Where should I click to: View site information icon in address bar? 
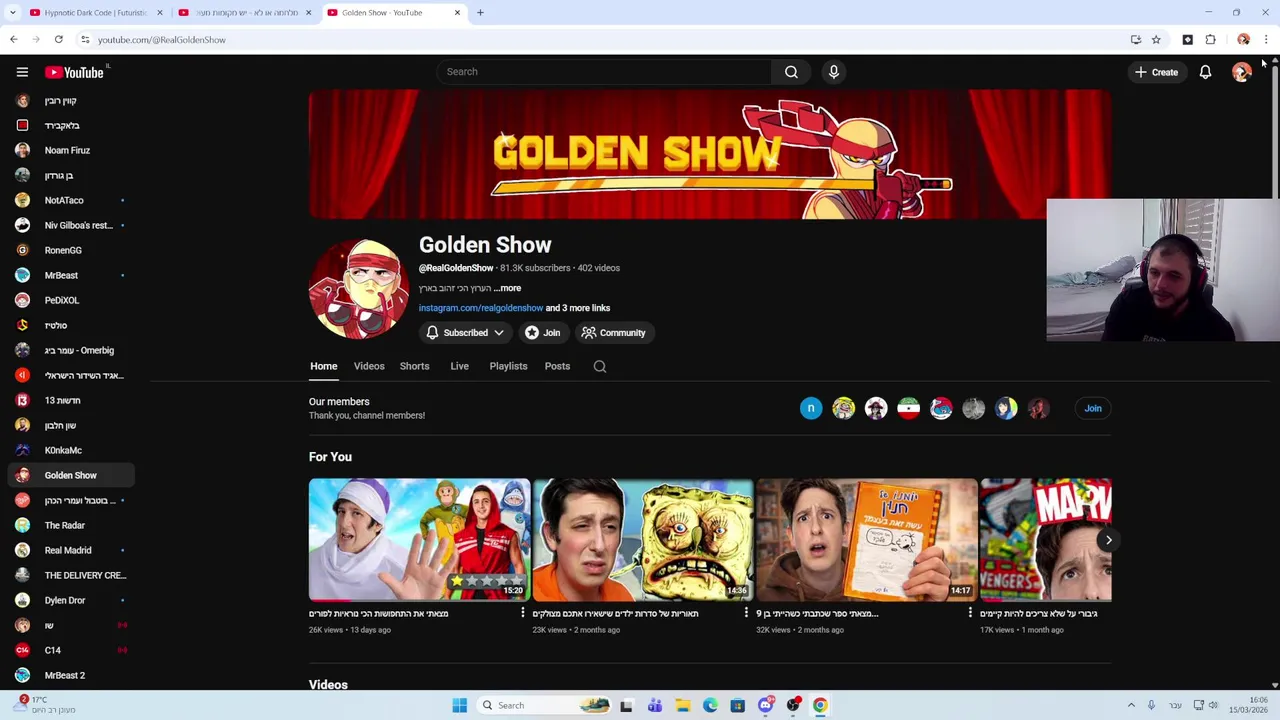point(85,39)
